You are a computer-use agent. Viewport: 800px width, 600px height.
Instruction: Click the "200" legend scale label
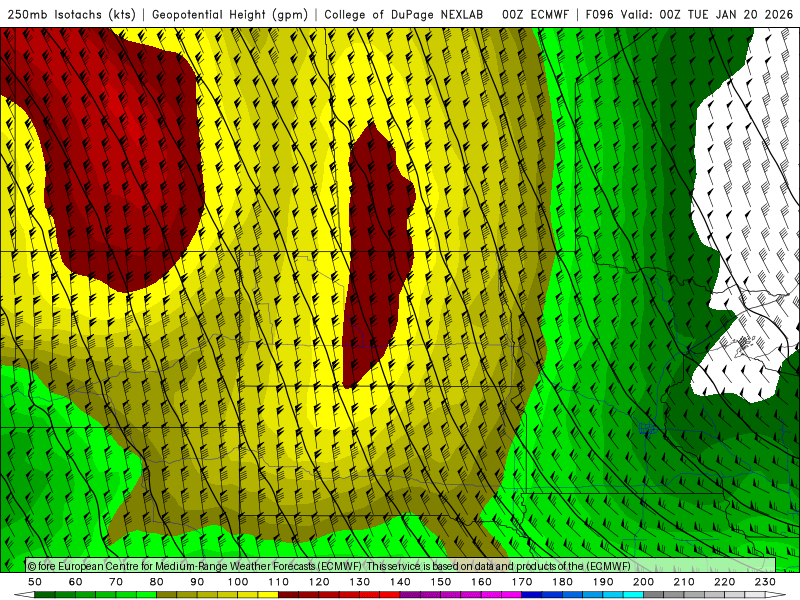(x=643, y=582)
